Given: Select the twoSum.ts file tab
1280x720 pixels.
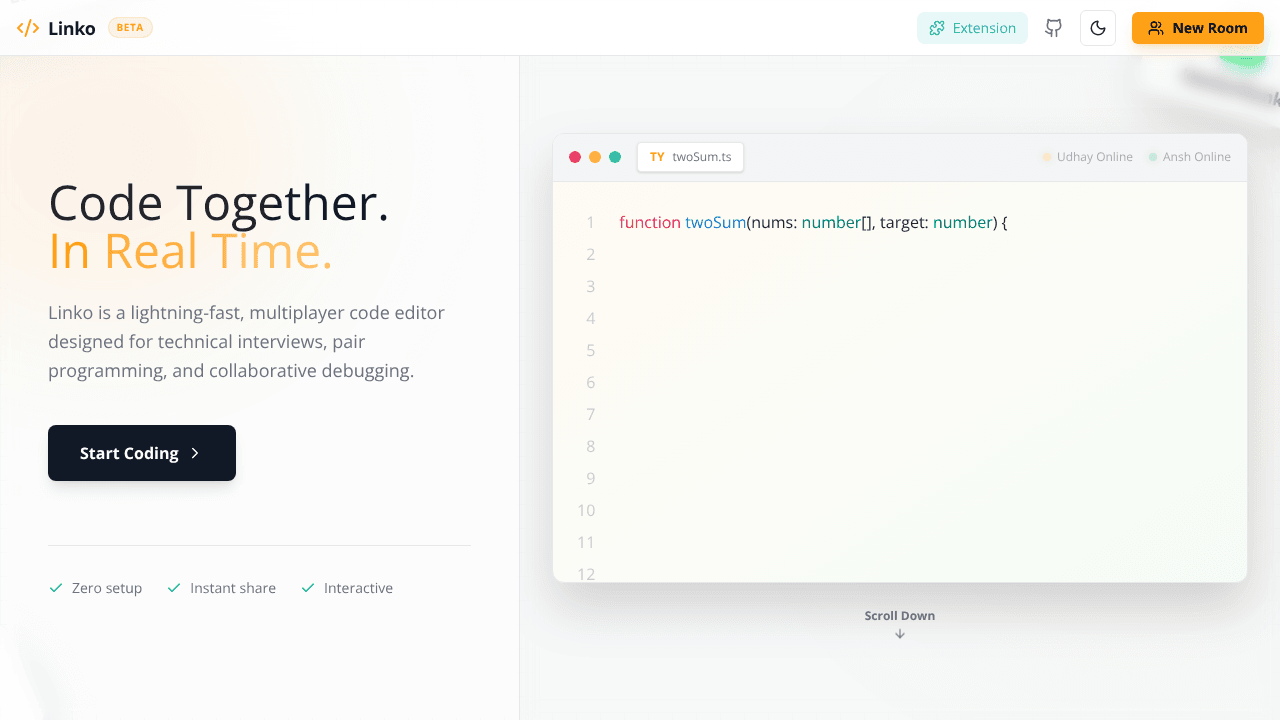Looking at the screenshot, I should click(690, 157).
